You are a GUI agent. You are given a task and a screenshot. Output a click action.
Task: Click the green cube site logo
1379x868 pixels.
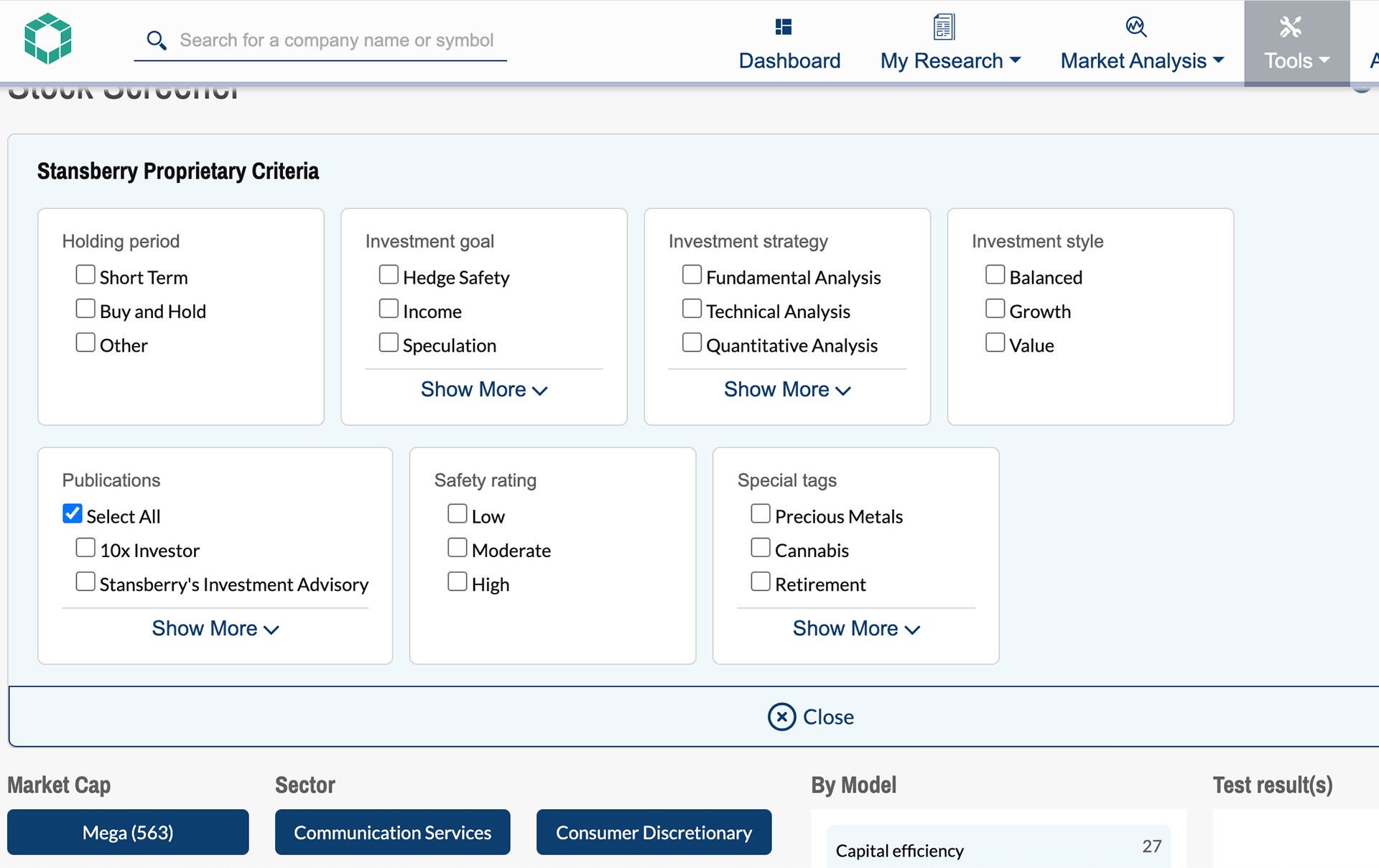click(47, 39)
